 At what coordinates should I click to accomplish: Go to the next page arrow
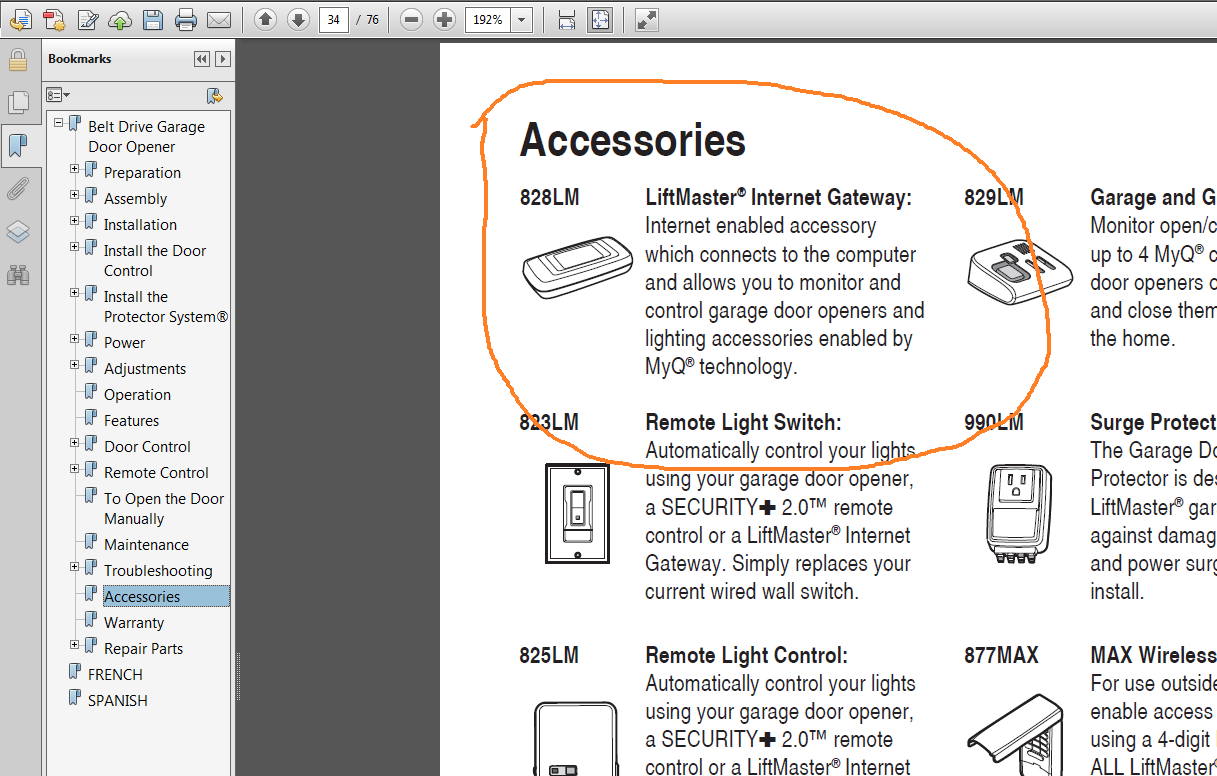(297, 19)
